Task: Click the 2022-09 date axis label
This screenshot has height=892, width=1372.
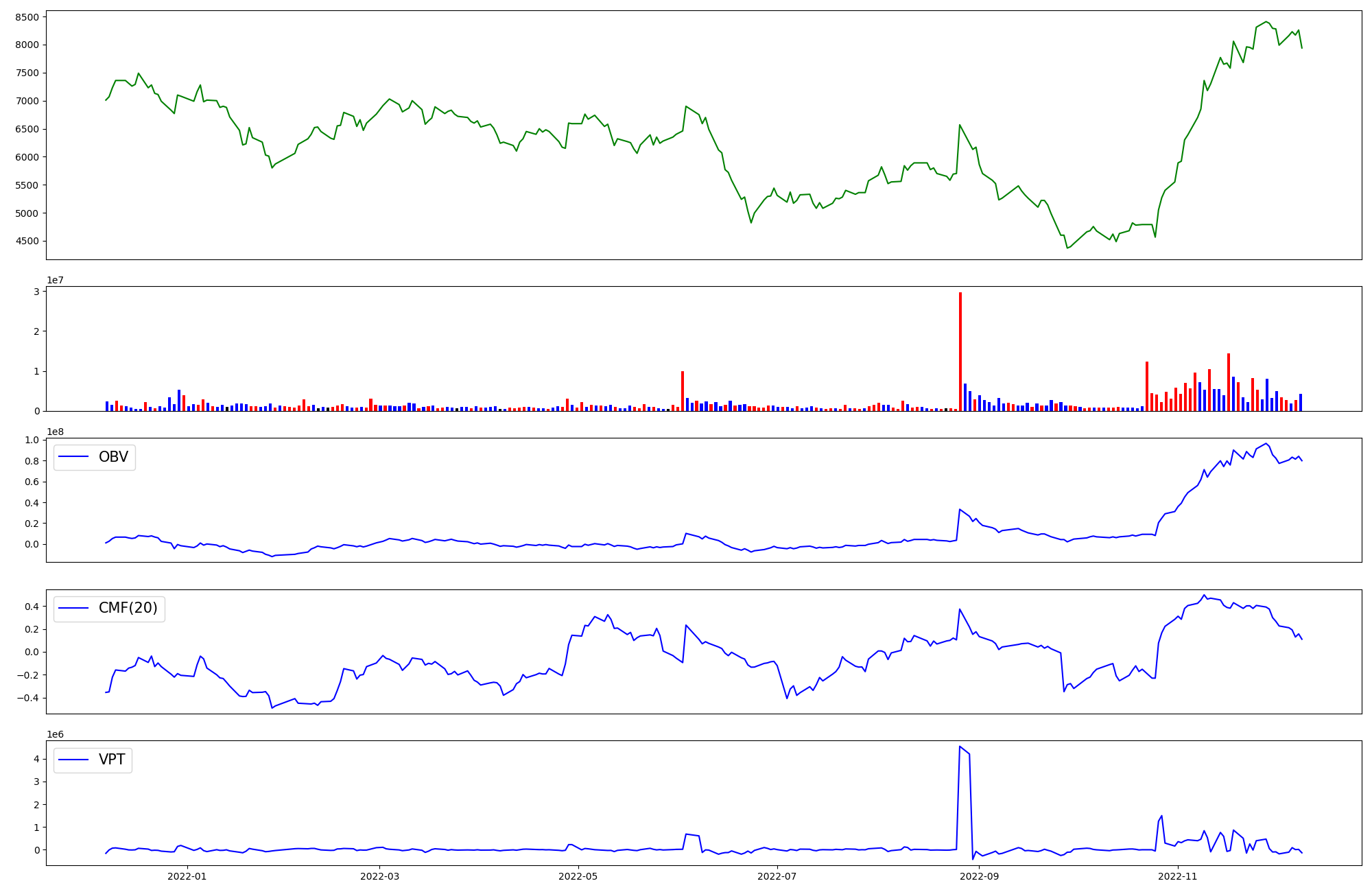Action: tap(979, 876)
